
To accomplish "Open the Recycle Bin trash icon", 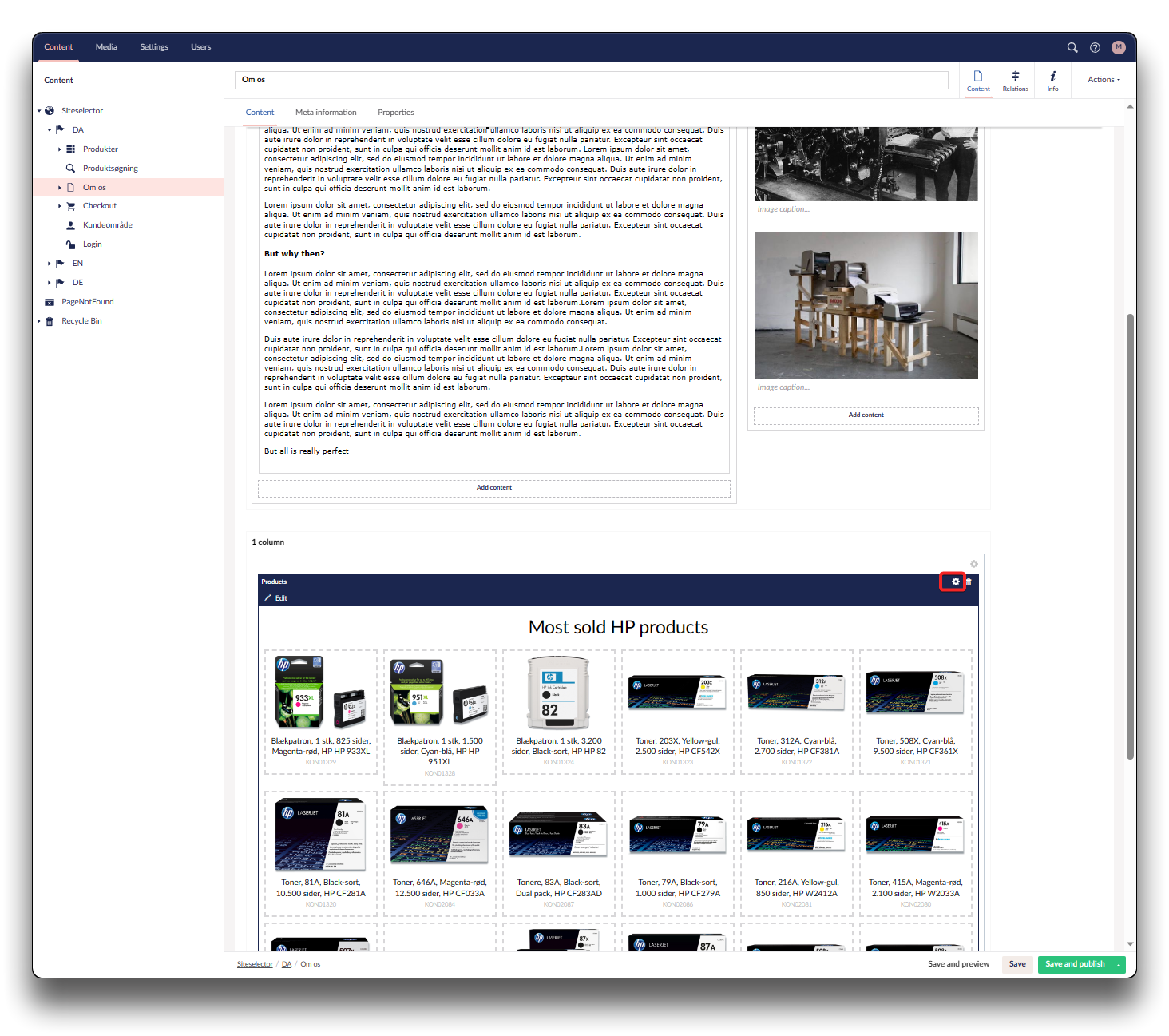I will (x=50, y=321).
